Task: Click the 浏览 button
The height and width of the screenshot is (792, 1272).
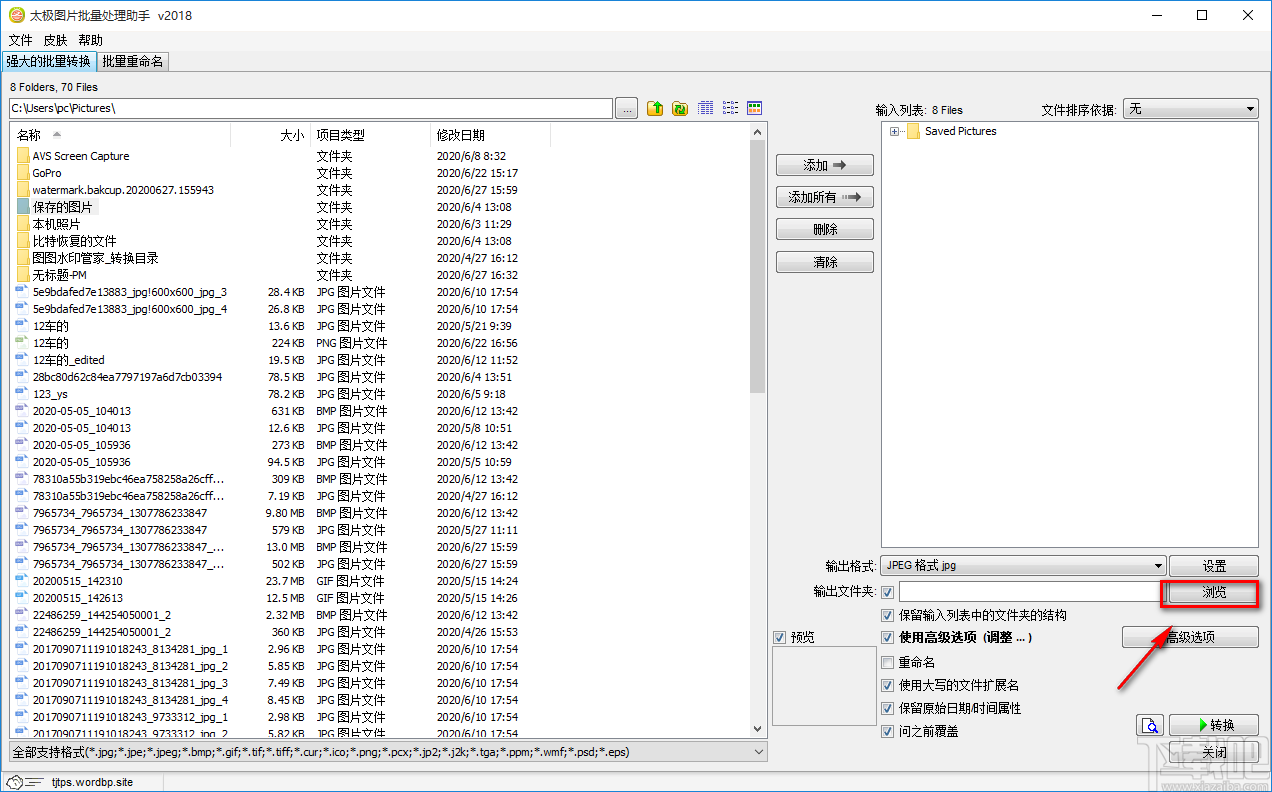Action: point(1214,593)
